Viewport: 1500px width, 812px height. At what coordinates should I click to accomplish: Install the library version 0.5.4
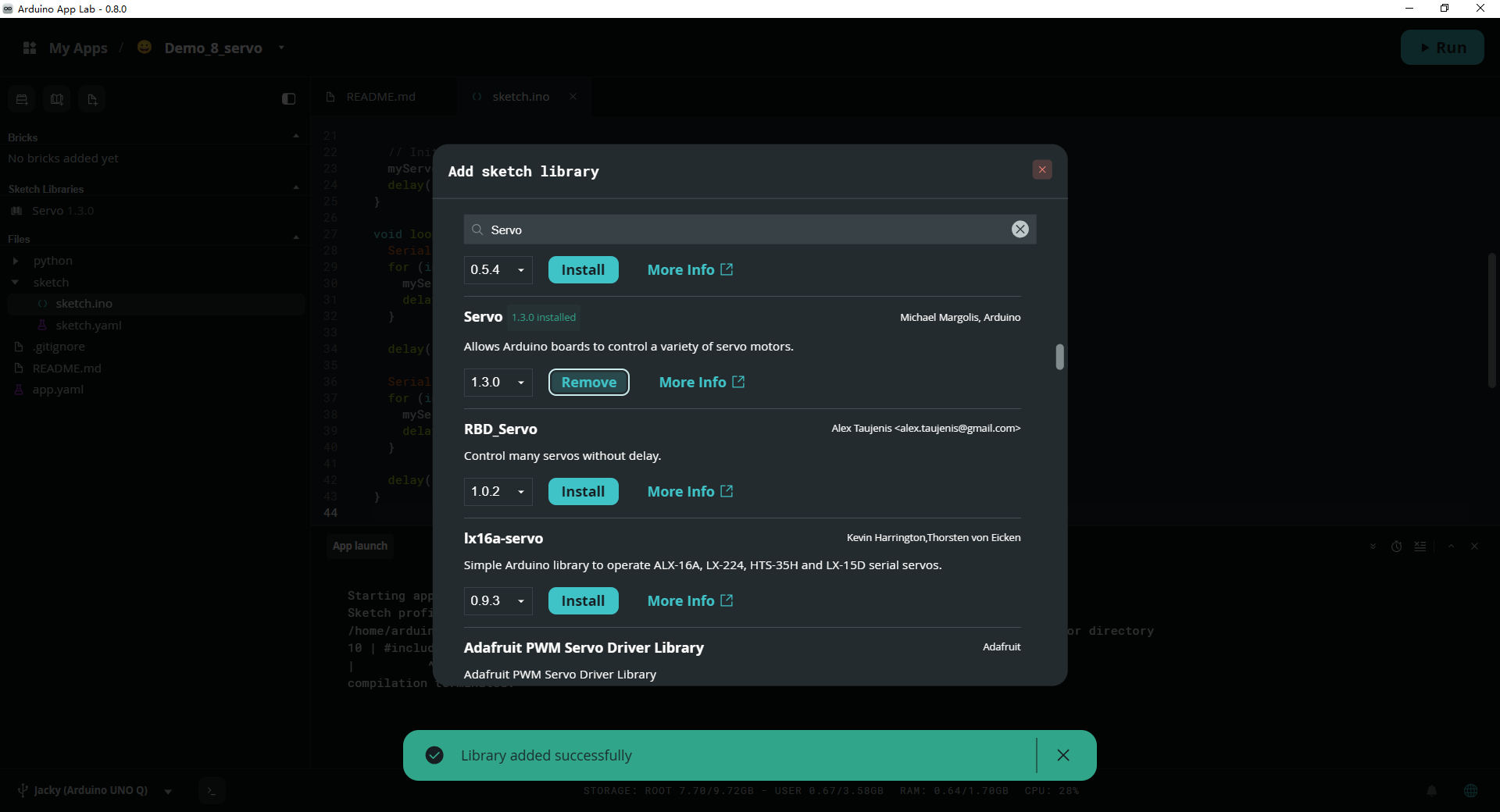pyautogui.click(x=583, y=269)
